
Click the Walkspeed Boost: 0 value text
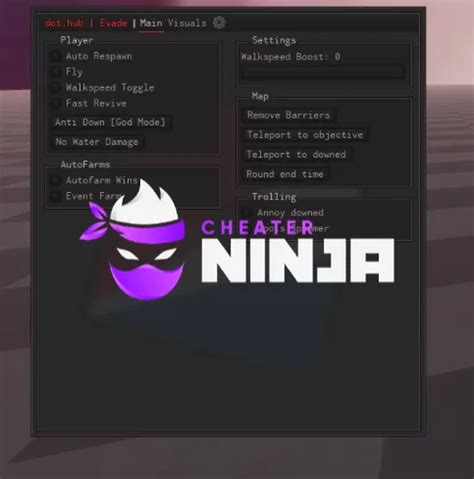tap(290, 57)
